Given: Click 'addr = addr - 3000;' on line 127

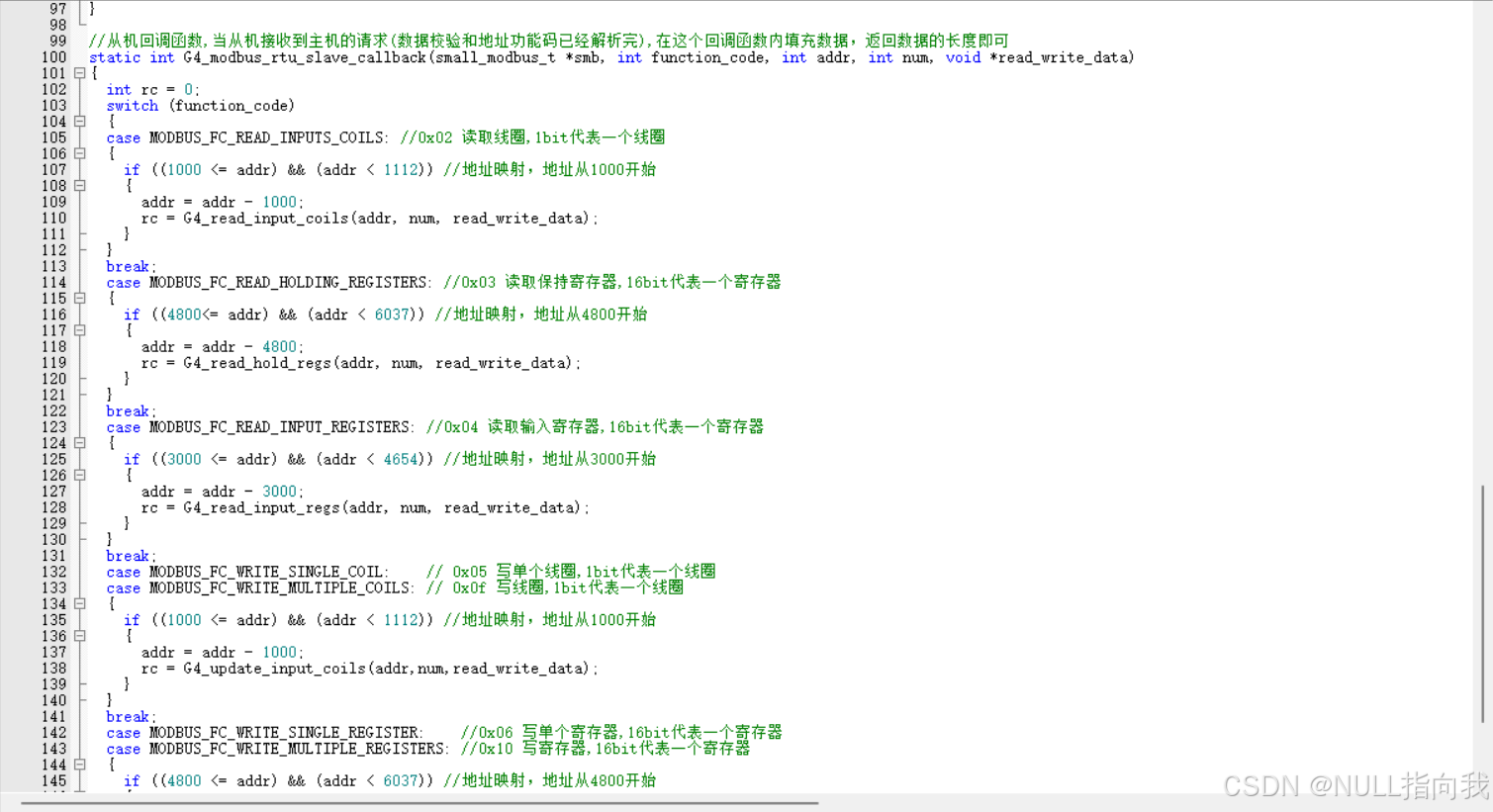Looking at the screenshot, I should tap(223, 492).
